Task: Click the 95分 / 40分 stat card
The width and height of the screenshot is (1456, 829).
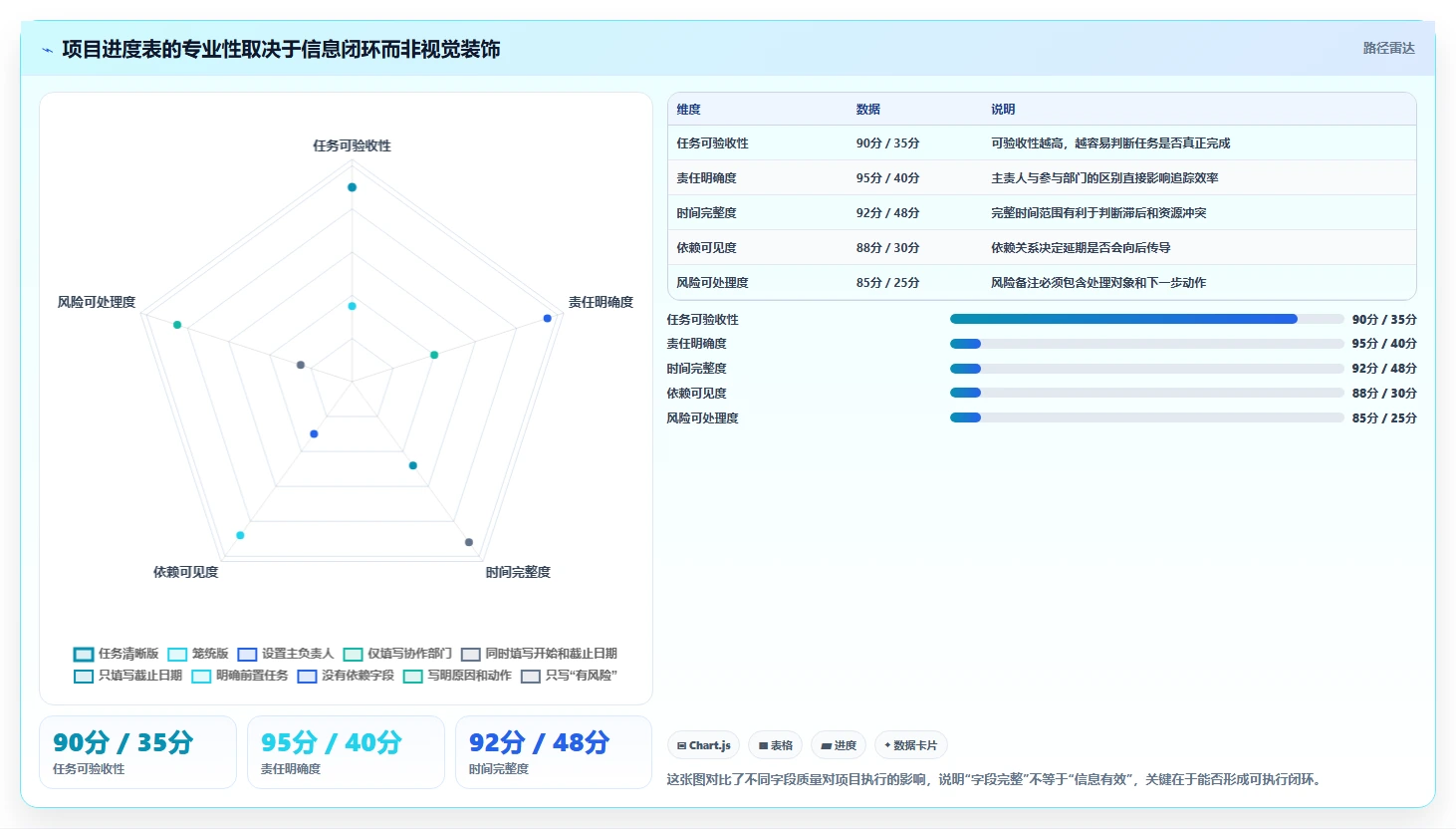Action: pos(346,752)
